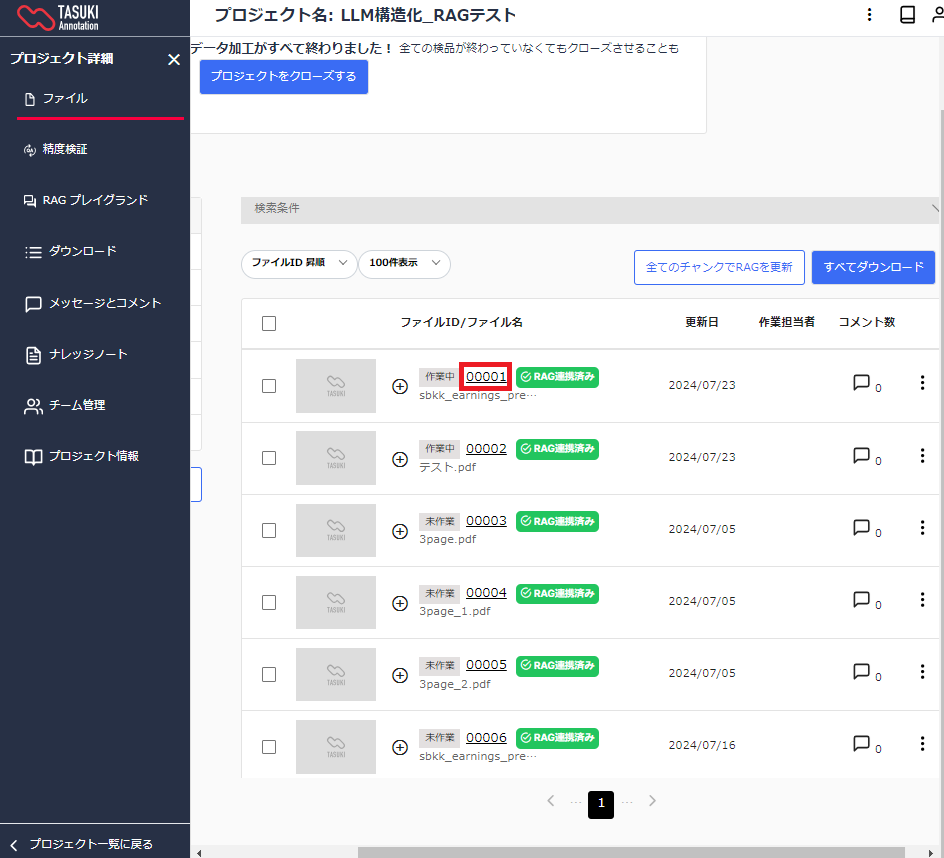Click プロジェクトをクローズする button
This screenshot has height=858, width=944.
284,76
